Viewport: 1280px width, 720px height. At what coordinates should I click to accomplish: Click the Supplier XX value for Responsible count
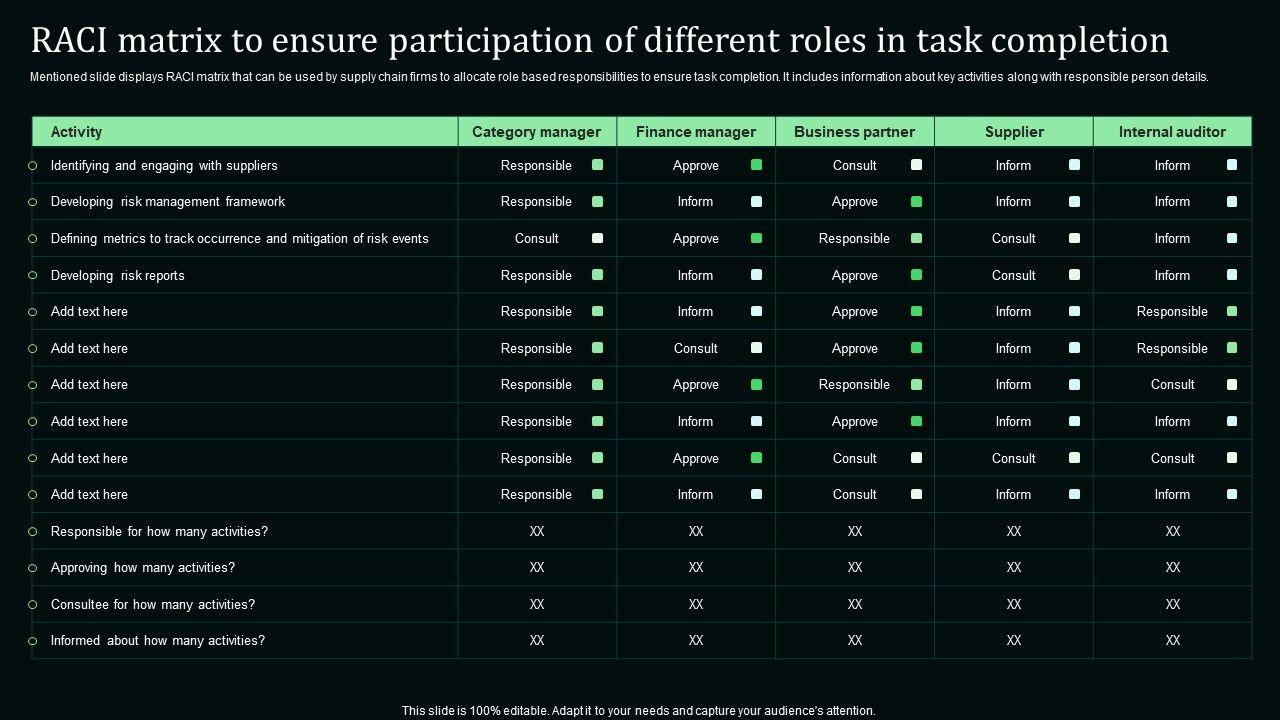point(1014,532)
